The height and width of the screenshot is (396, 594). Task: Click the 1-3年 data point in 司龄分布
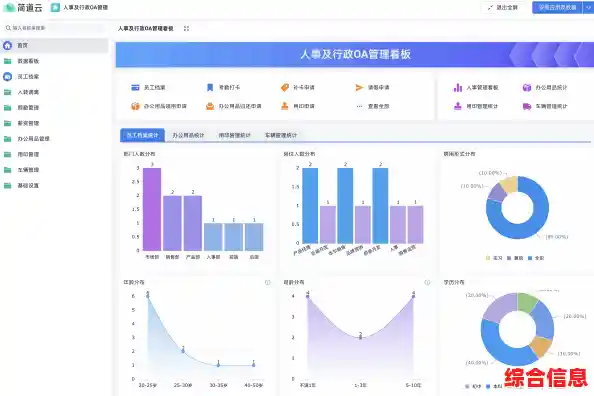tap(360, 337)
